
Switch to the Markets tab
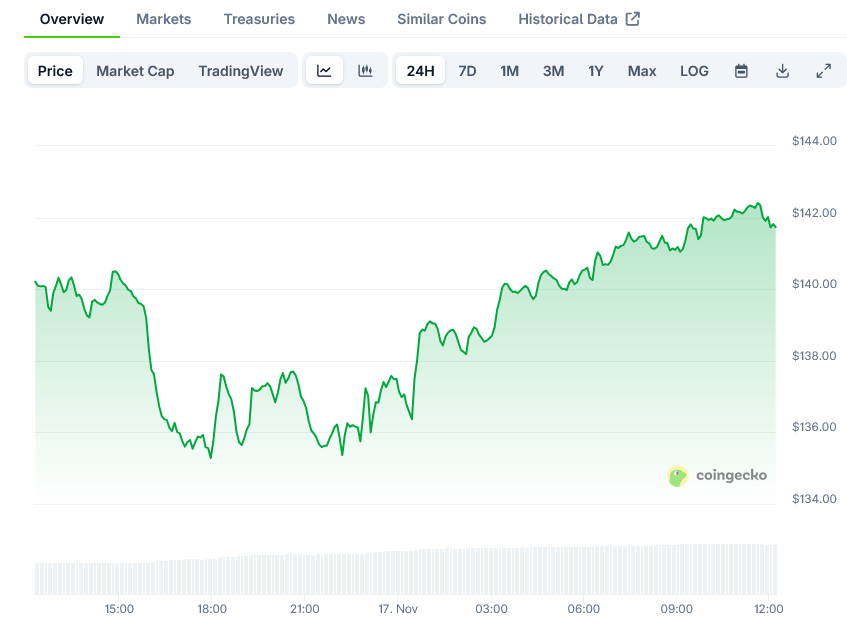(163, 18)
